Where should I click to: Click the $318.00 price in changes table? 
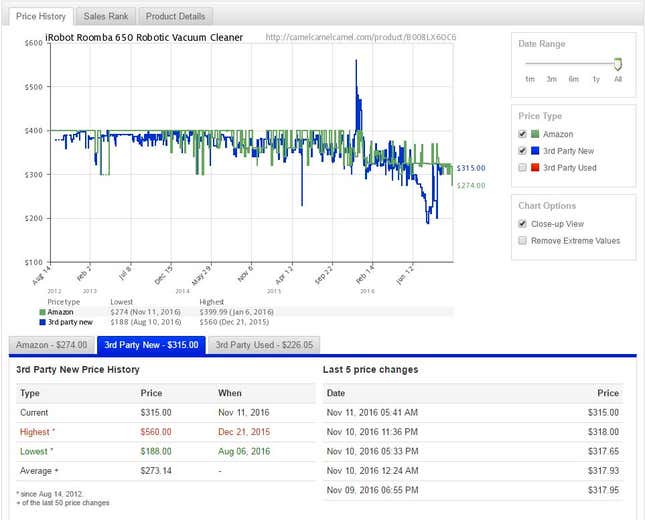coord(603,432)
